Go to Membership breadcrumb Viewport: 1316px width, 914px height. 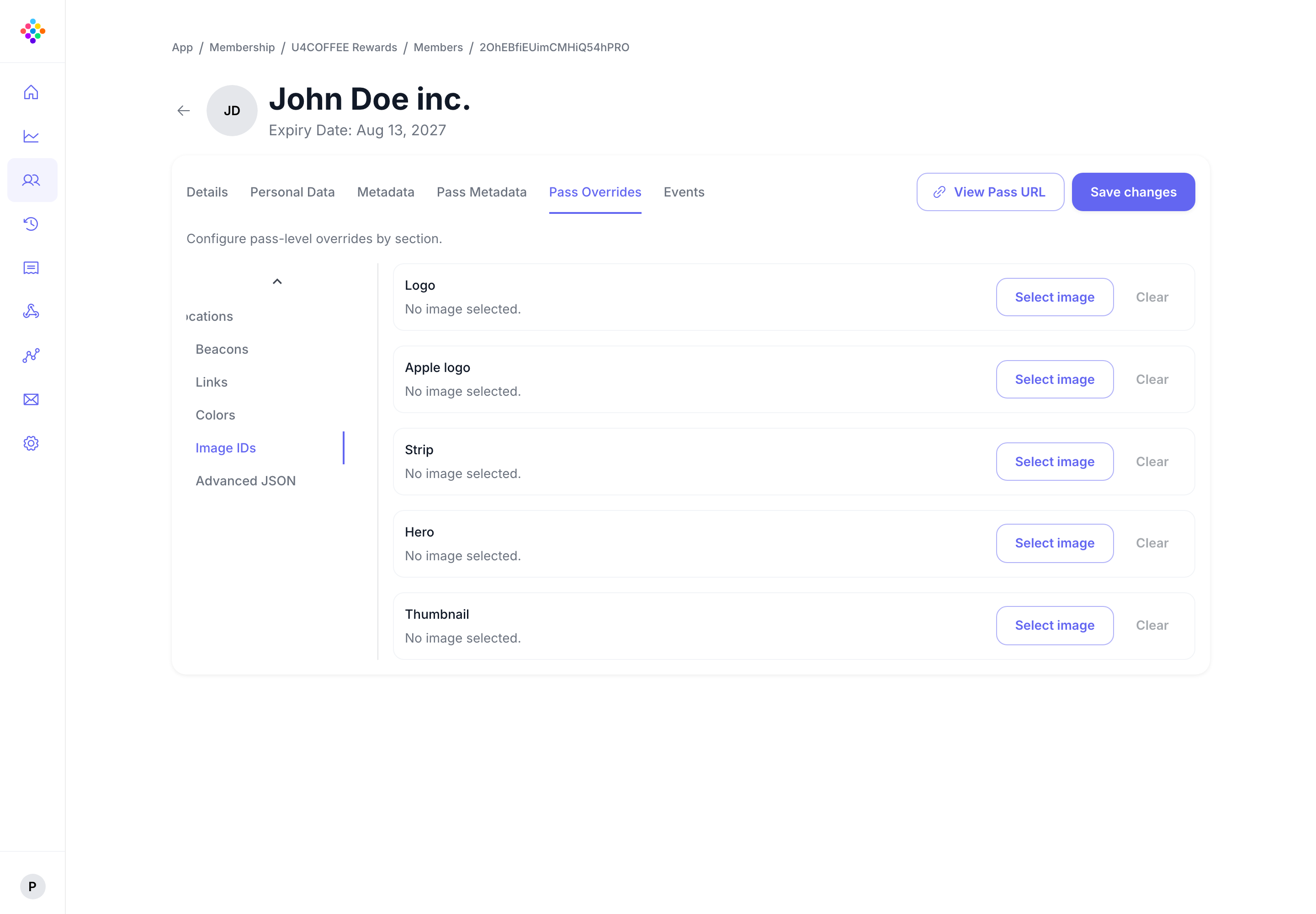(242, 48)
